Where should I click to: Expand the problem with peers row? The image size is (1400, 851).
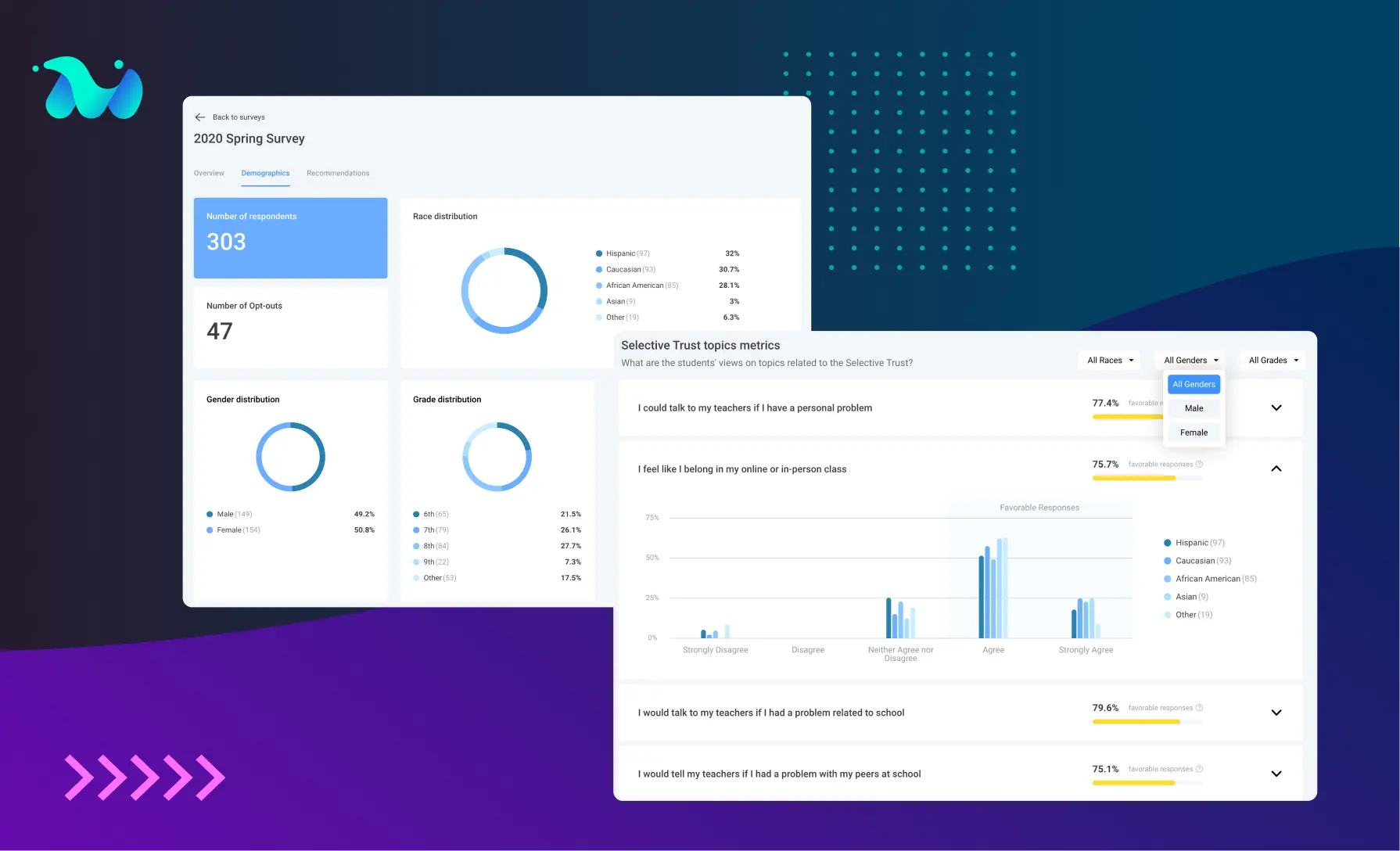coord(1276,774)
